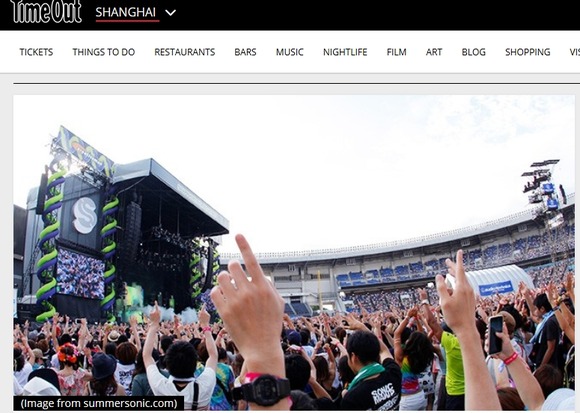
Task: Click the image credit caption summersonic.com
Action: [x=99, y=403]
